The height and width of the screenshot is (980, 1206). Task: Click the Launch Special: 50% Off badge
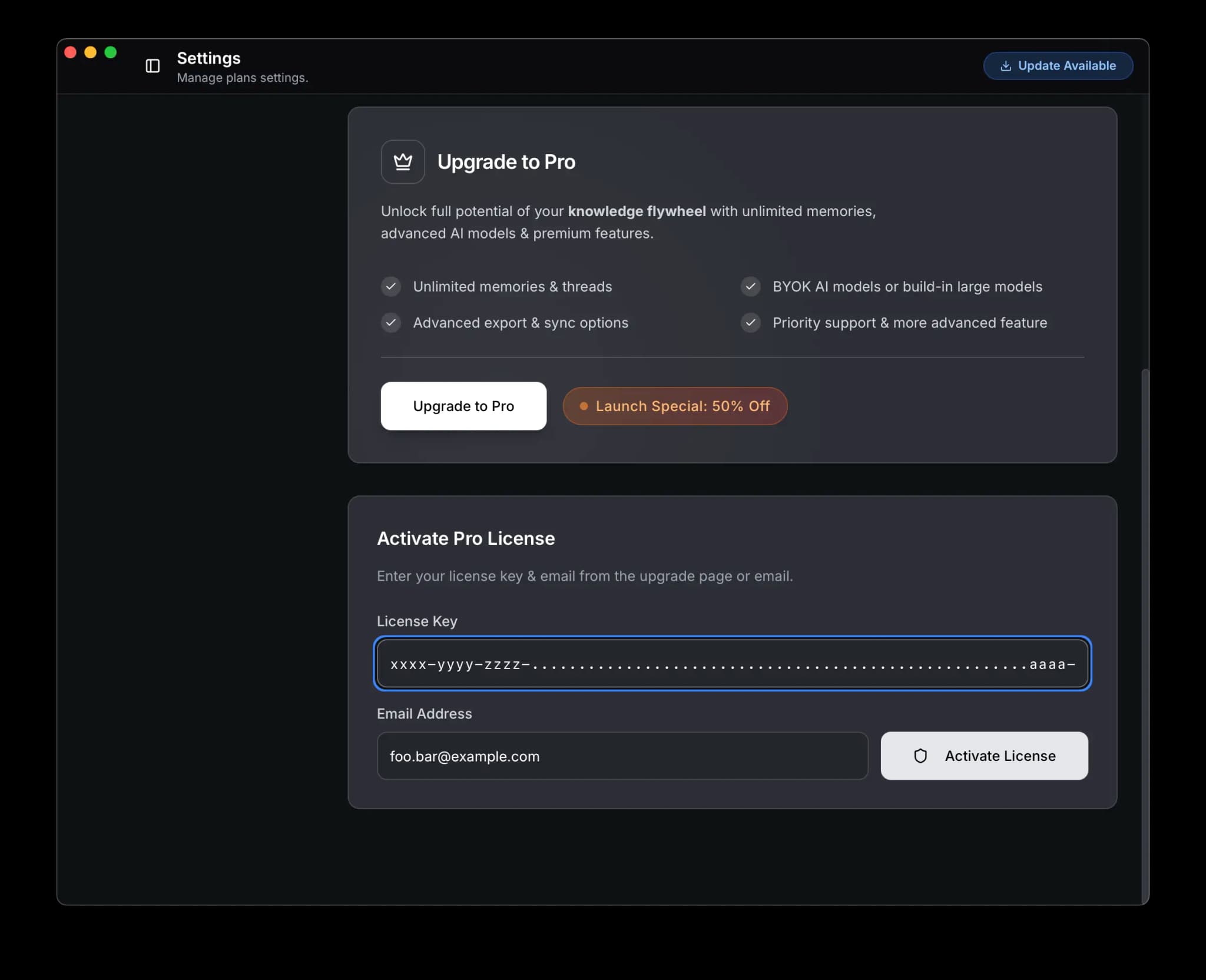(x=675, y=406)
